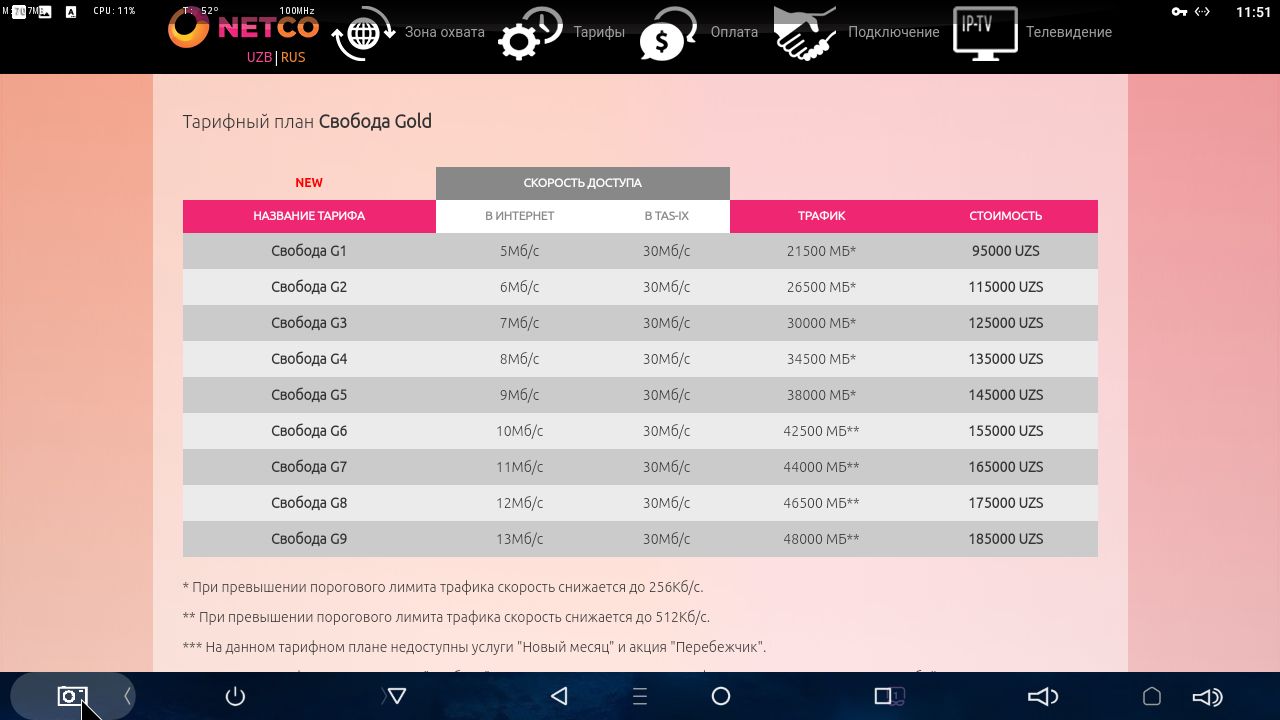Click the В ИНТЕРНЕТ subheader
Screen dimensions: 1280x720
point(519,216)
